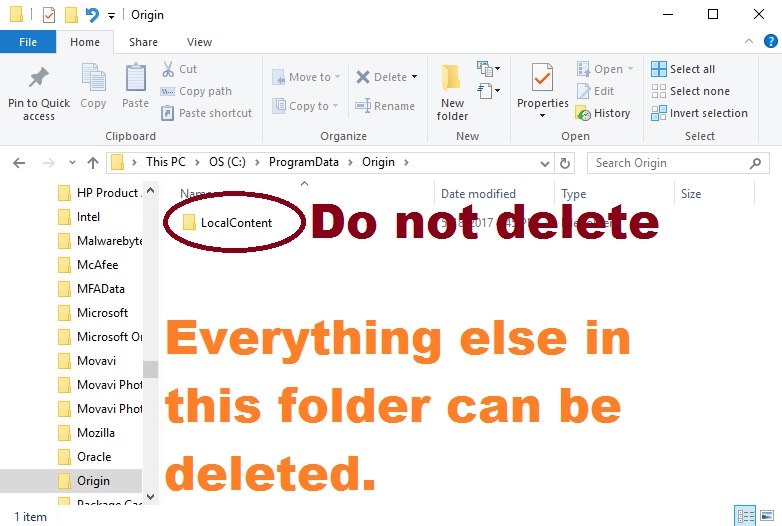Open the File menu

coord(28,42)
